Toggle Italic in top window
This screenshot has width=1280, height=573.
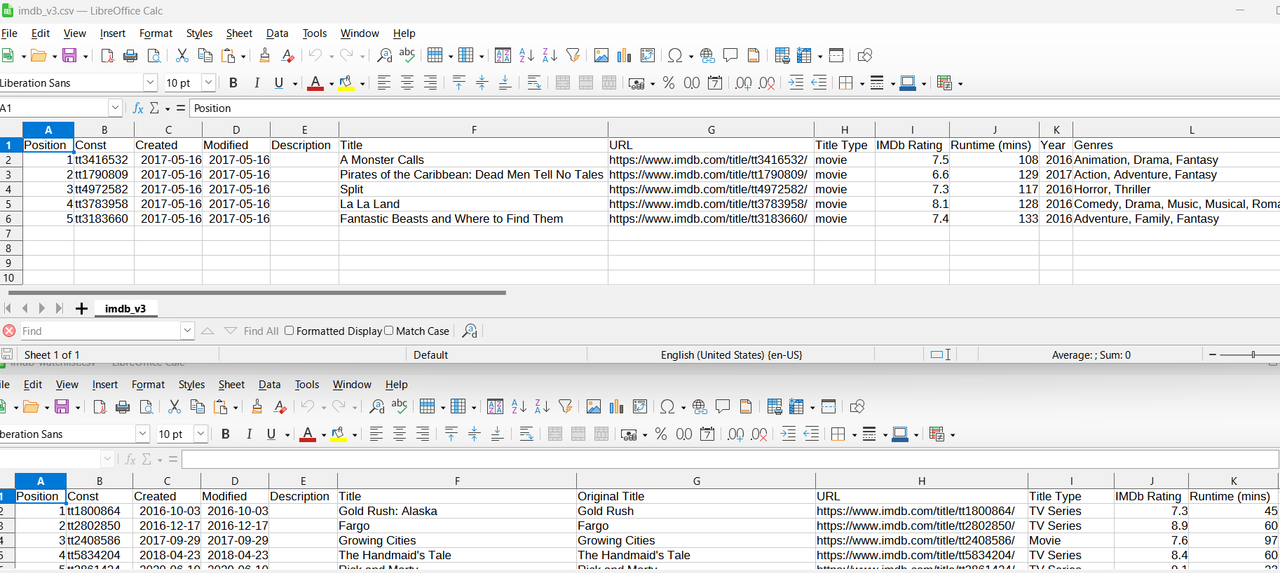tap(256, 83)
